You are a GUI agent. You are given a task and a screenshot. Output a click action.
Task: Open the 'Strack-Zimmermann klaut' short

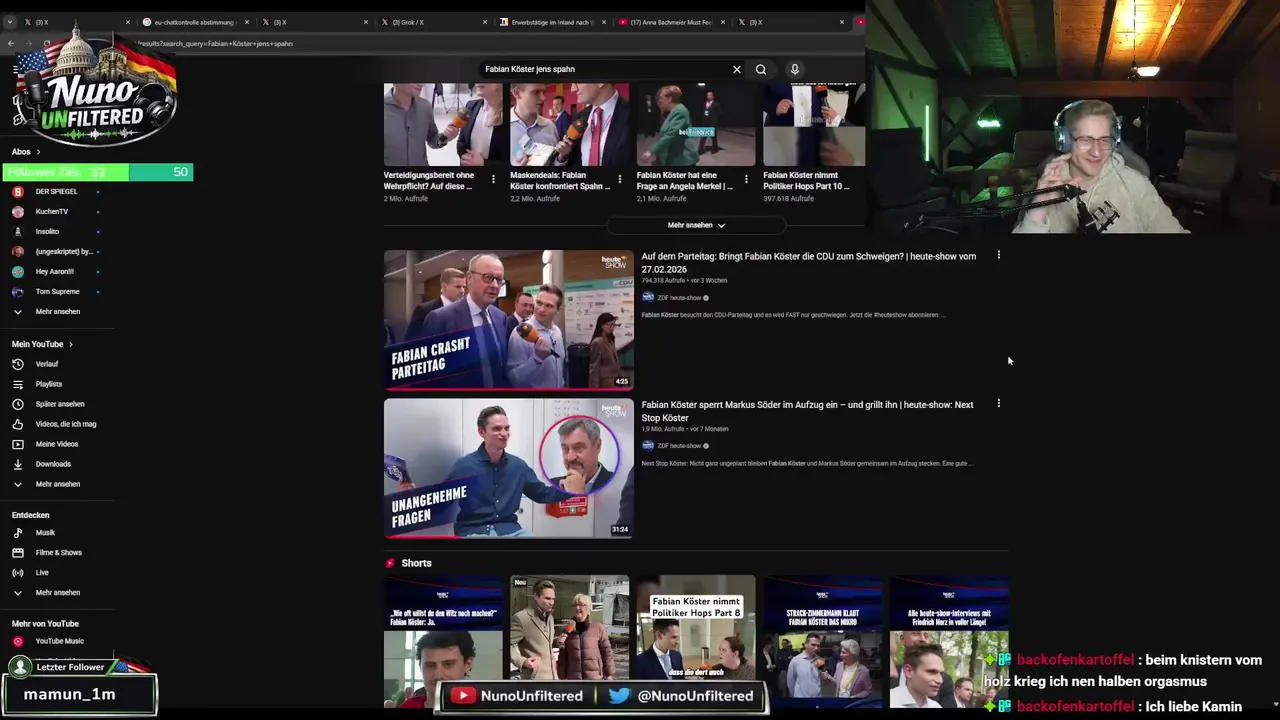pos(822,641)
